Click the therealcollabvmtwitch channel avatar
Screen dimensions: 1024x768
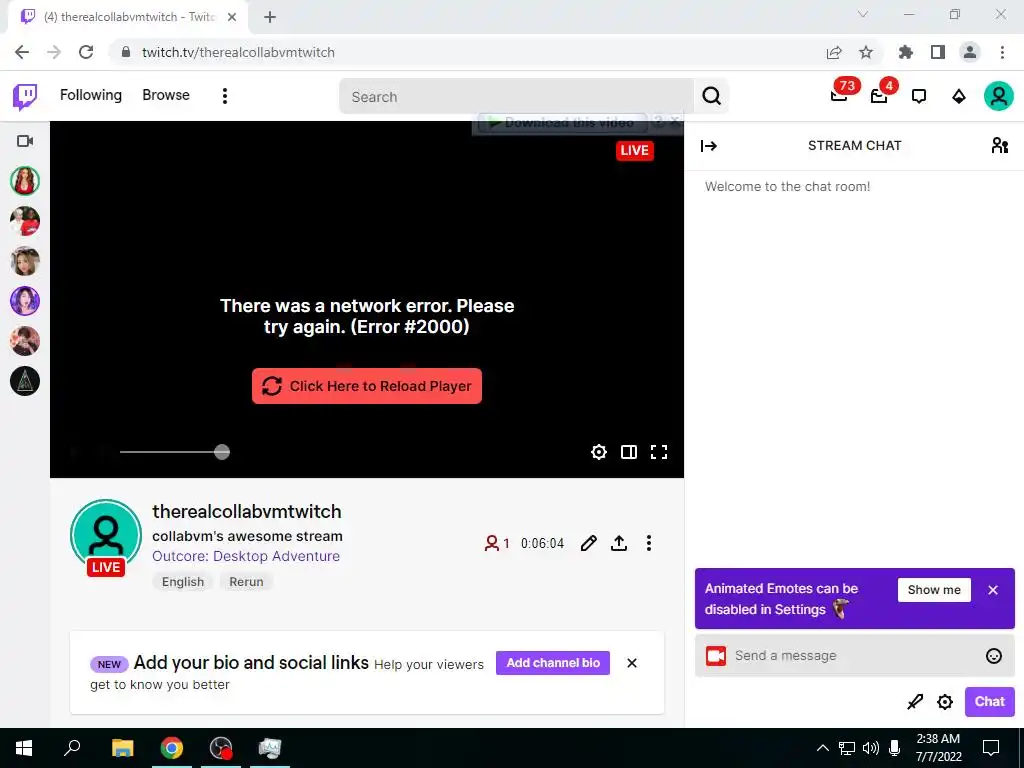(x=106, y=535)
